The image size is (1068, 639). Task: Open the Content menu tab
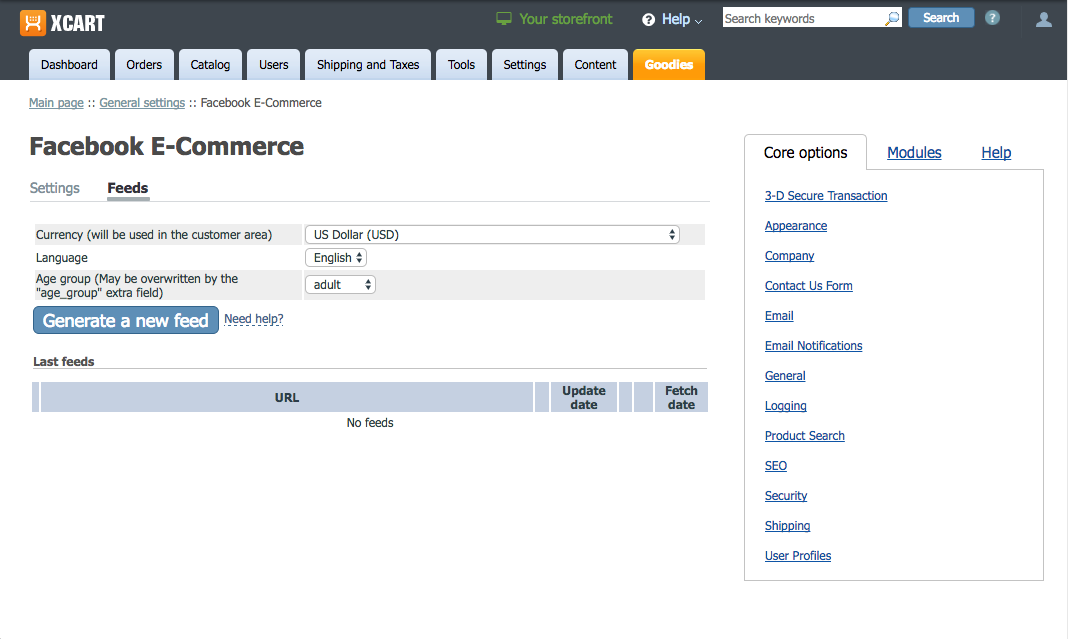point(595,65)
